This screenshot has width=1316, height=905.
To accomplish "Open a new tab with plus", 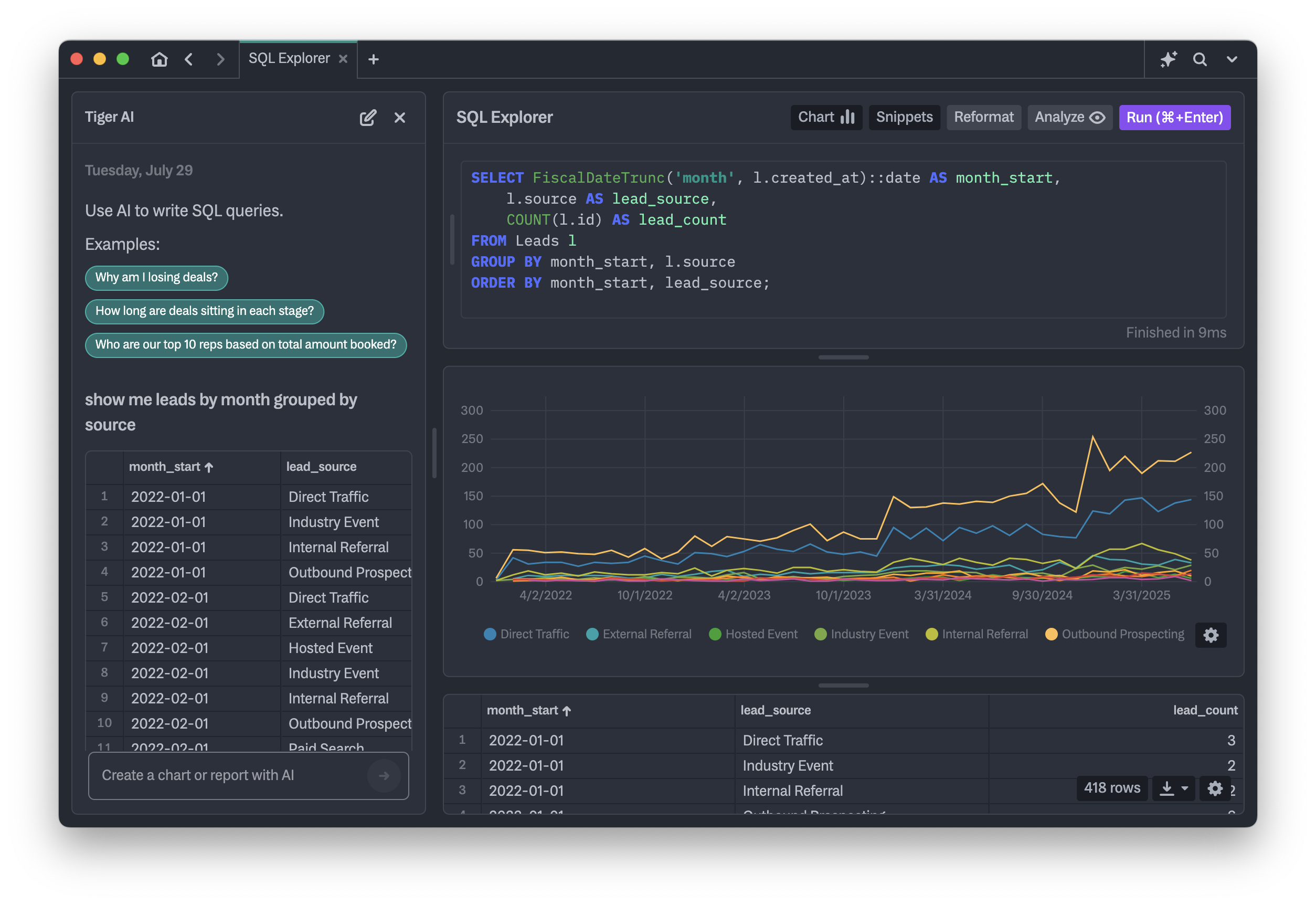I will [374, 59].
